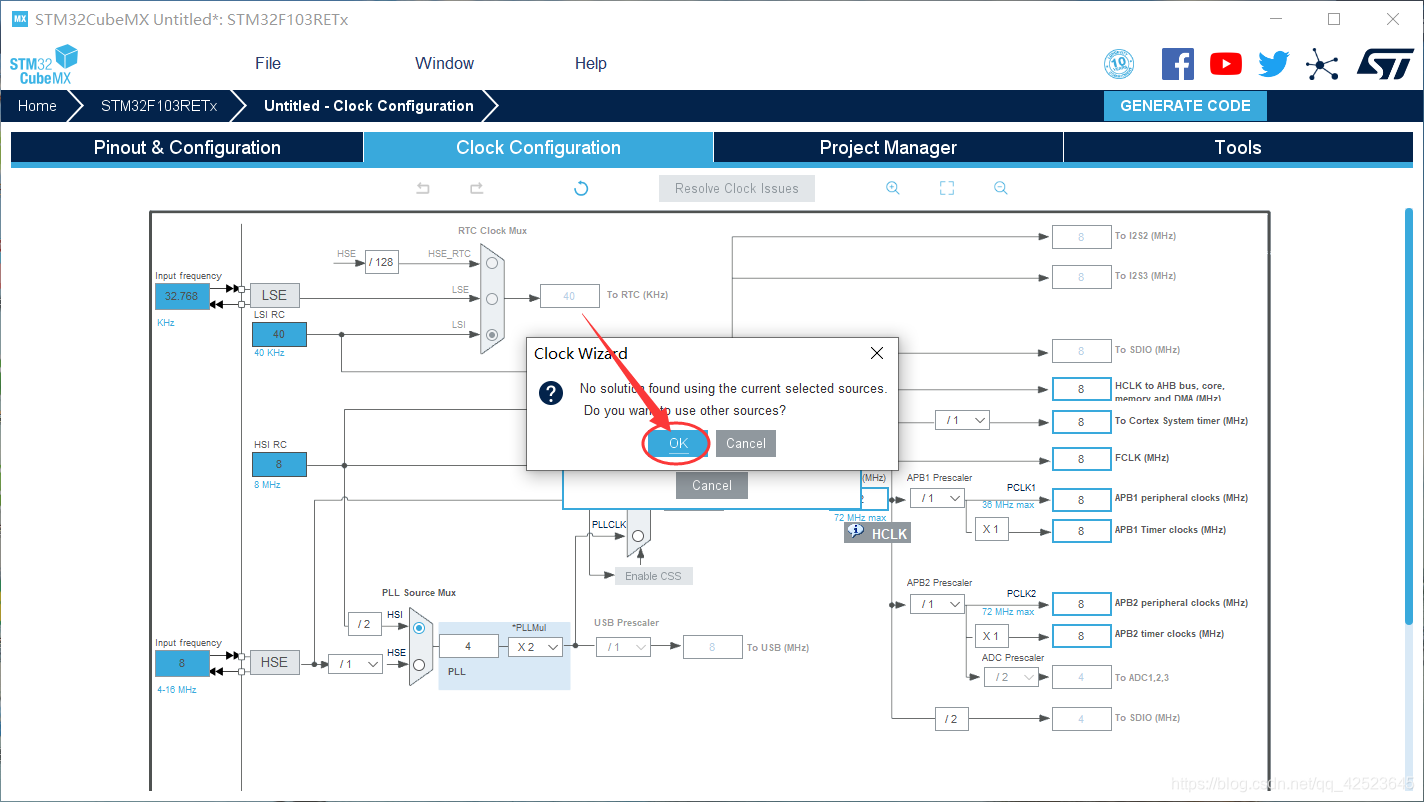This screenshot has height=802, width=1424.
Task: Go to STM32F103RETx breadcrumb
Action: coord(159,106)
